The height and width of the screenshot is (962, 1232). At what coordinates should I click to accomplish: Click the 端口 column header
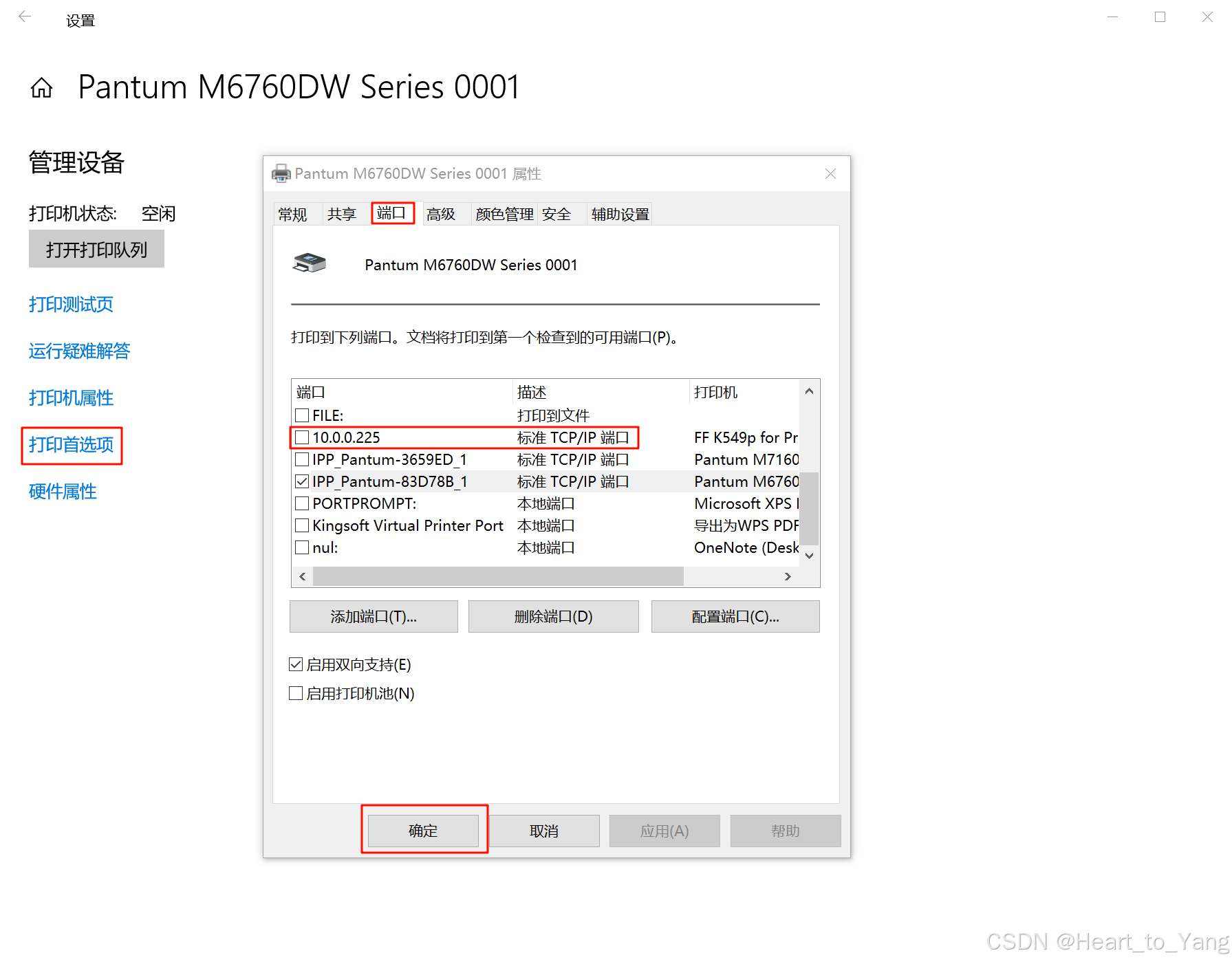pos(402,393)
